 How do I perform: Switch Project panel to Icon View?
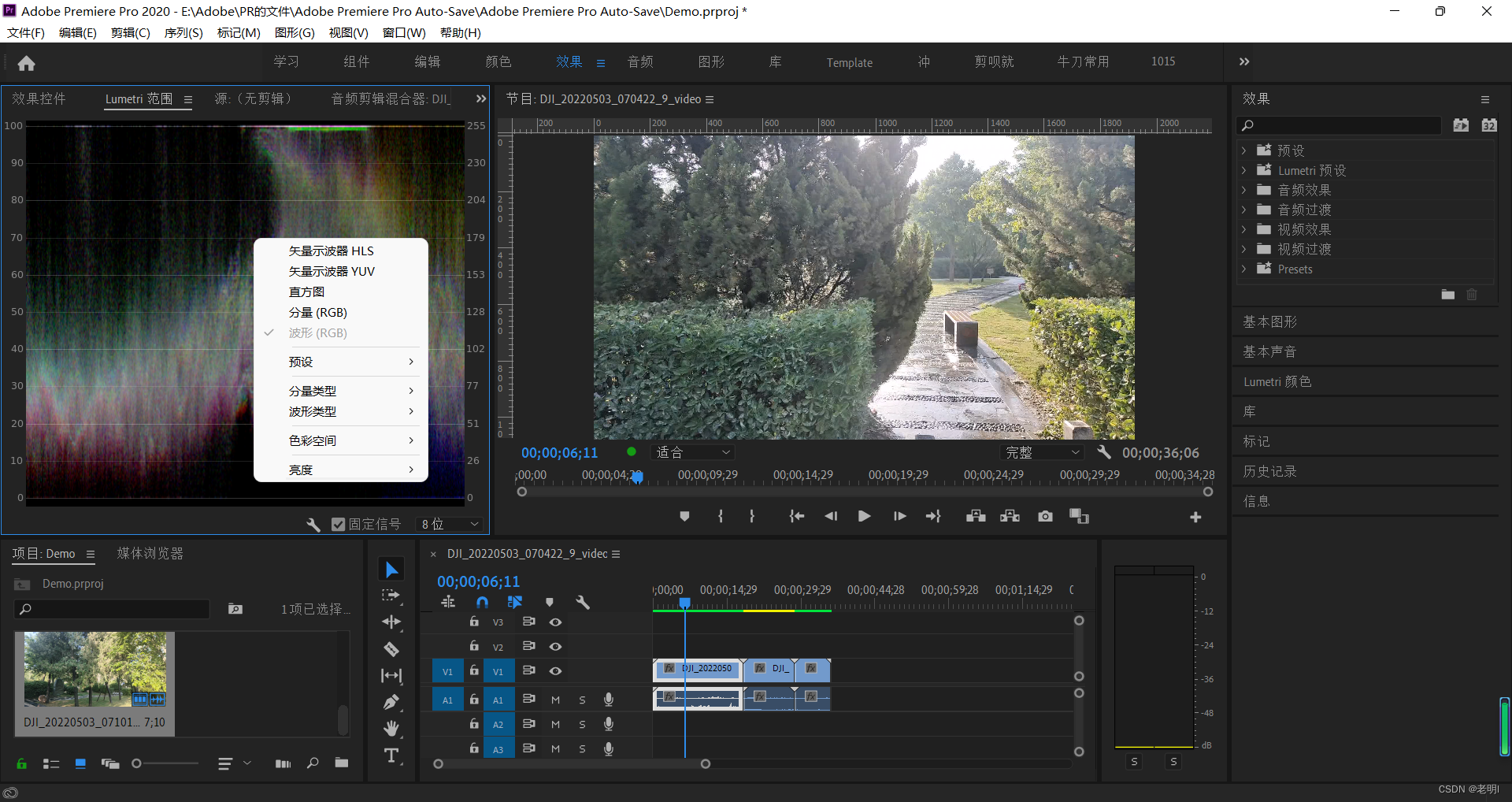click(x=80, y=763)
